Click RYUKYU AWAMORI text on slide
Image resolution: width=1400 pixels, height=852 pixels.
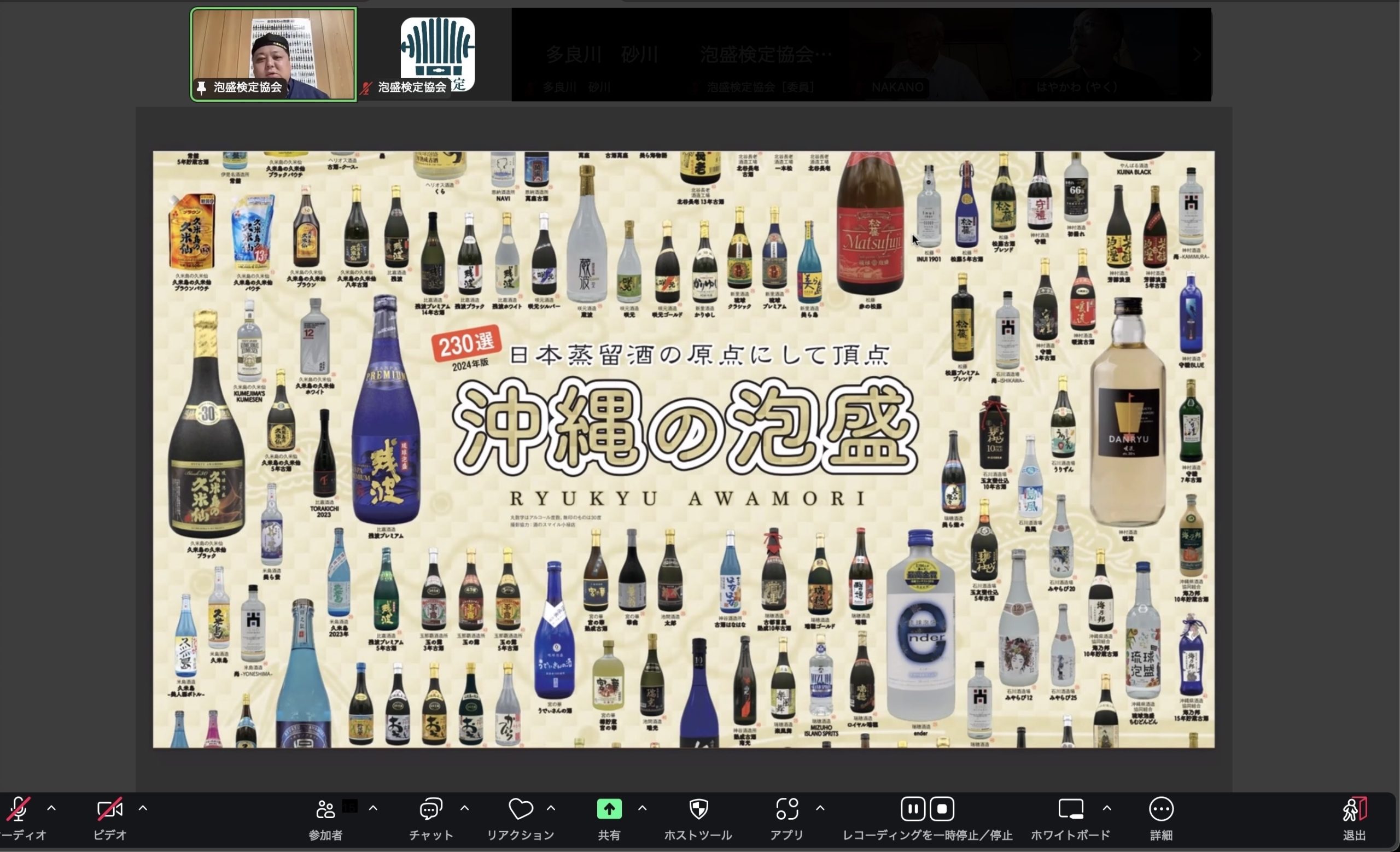pos(687,499)
